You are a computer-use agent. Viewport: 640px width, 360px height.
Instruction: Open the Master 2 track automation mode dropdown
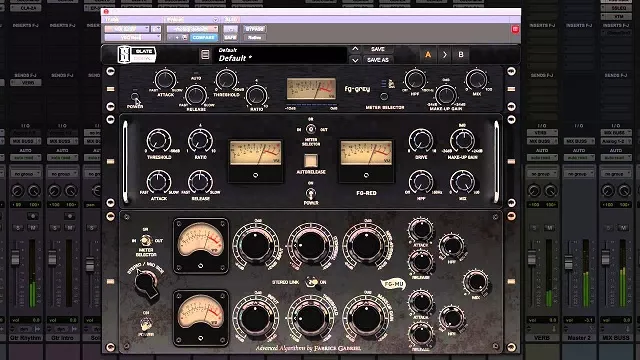579,158
